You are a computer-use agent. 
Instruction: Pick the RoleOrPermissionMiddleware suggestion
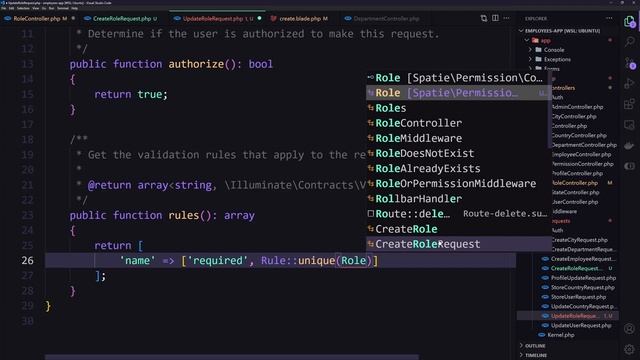(x=458, y=183)
